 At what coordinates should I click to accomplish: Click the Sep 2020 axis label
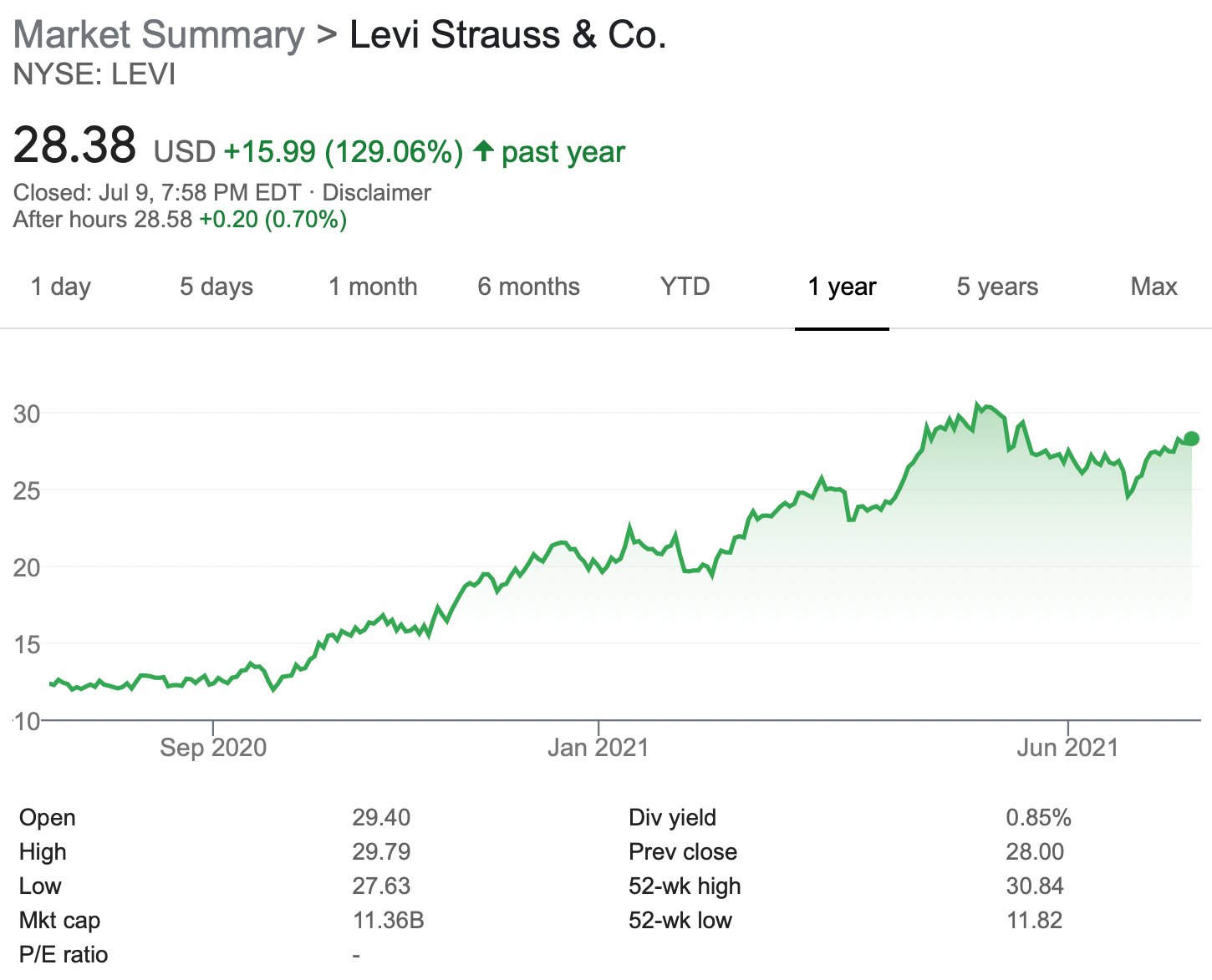213,747
